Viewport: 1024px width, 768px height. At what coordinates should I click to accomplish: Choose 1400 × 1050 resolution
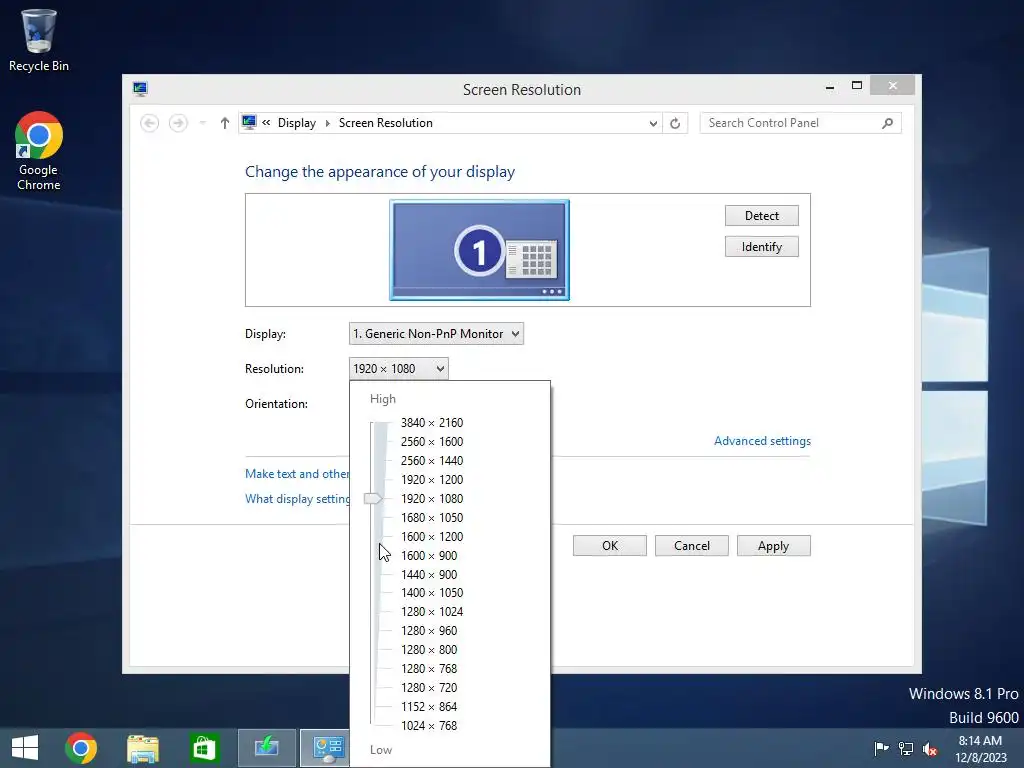(x=432, y=593)
